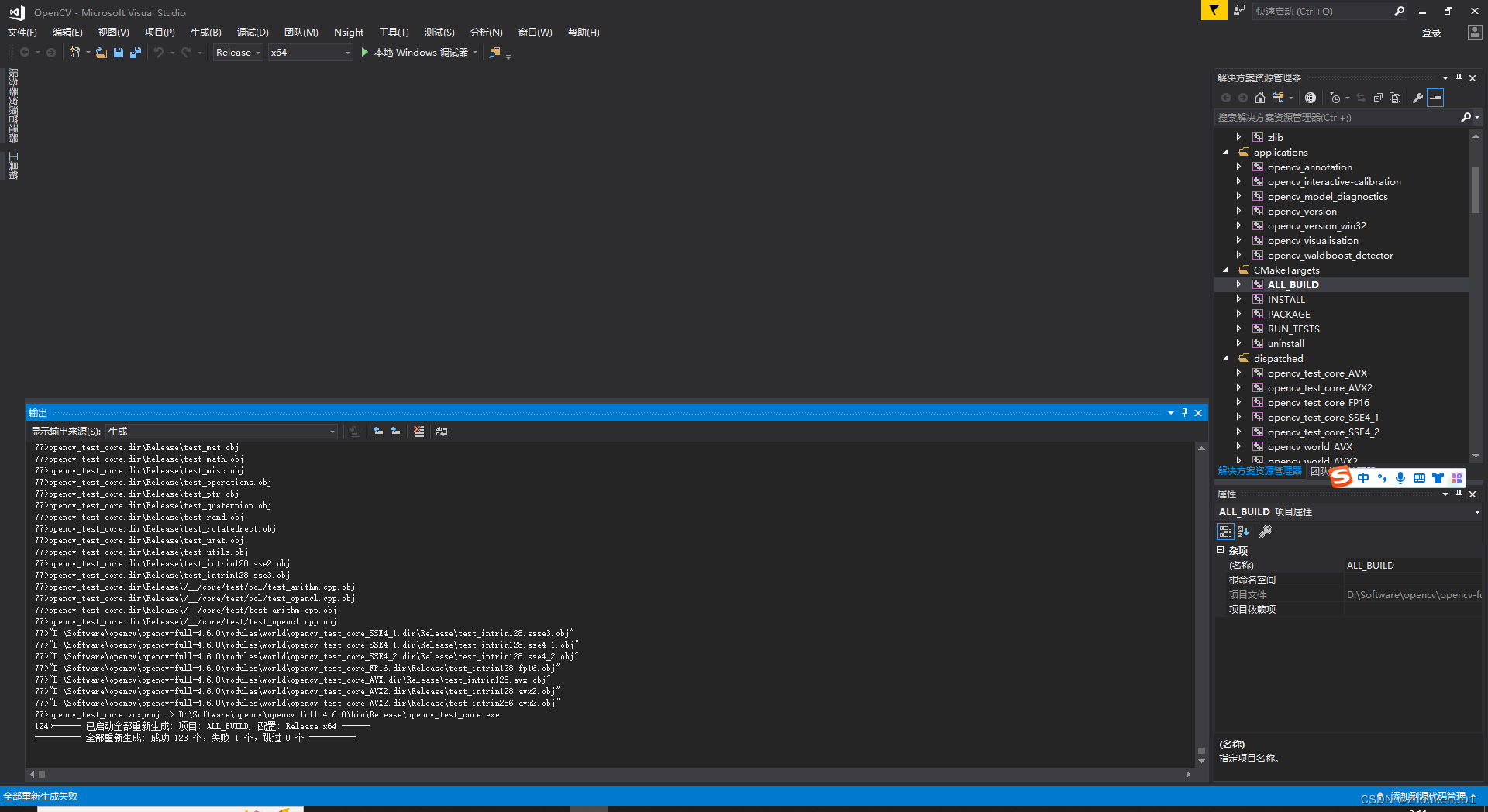The image size is (1488, 812).
Task: Click 登录 sign-in link
Action: (1431, 33)
